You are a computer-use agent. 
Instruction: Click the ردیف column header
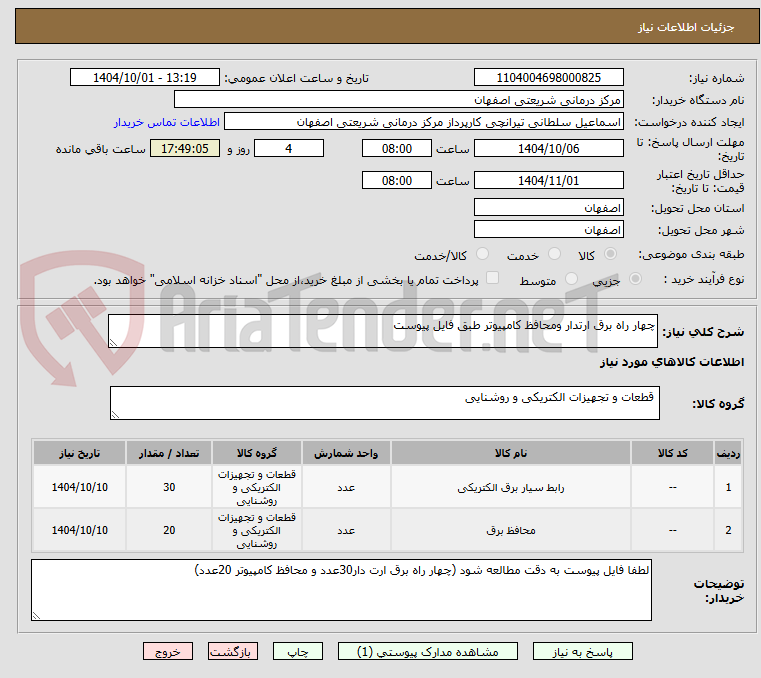(x=728, y=453)
